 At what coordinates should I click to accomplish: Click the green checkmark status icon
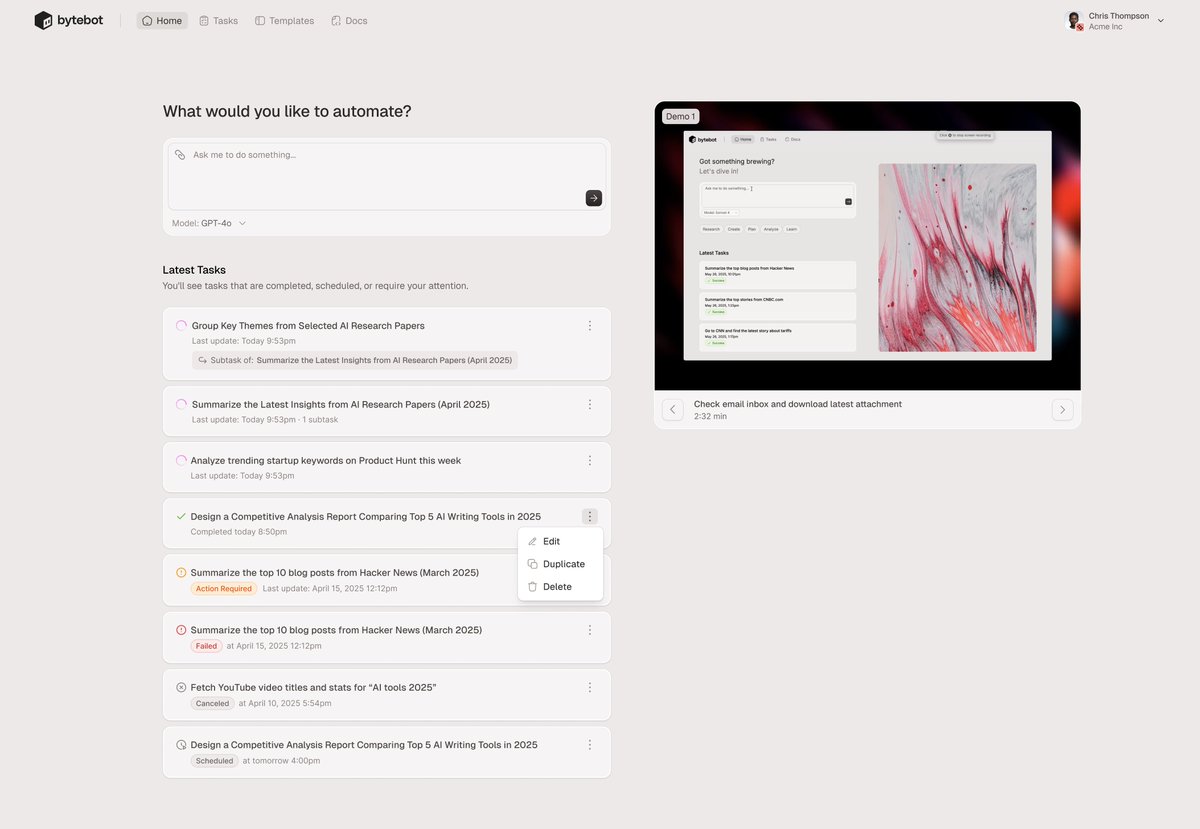(181, 517)
